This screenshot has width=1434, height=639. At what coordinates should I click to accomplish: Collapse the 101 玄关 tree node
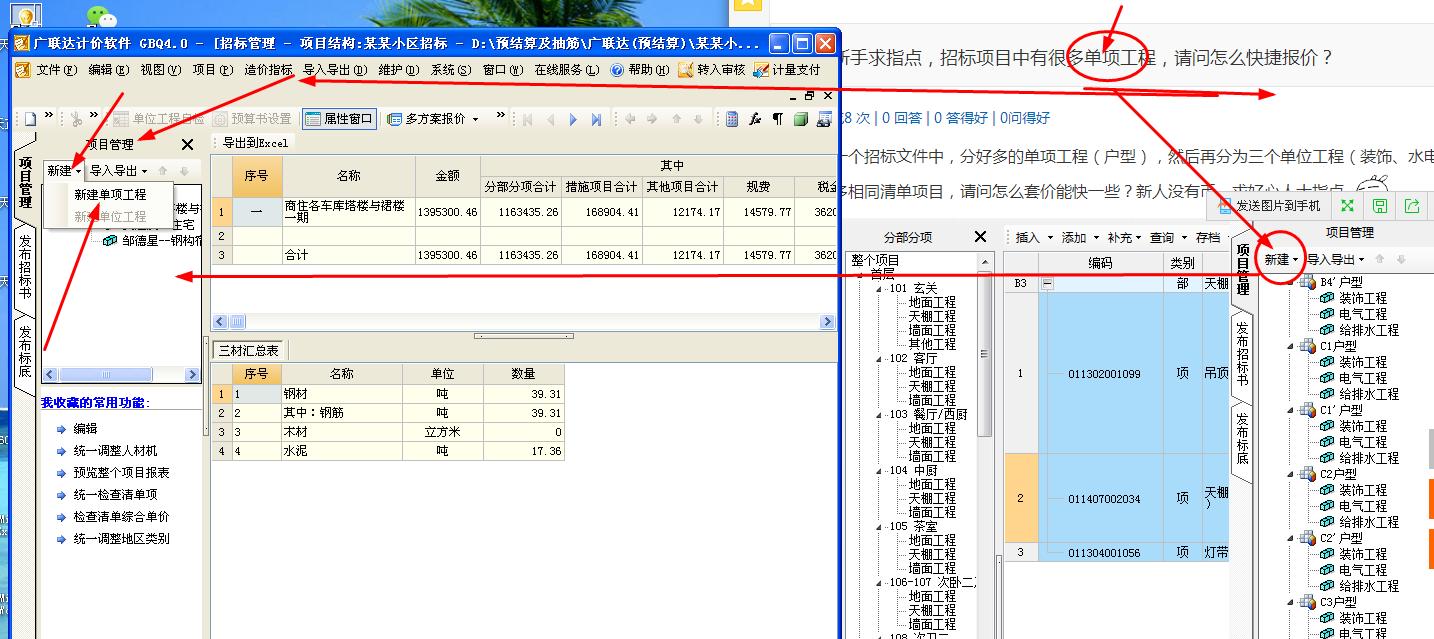pyautogui.click(x=880, y=288)
